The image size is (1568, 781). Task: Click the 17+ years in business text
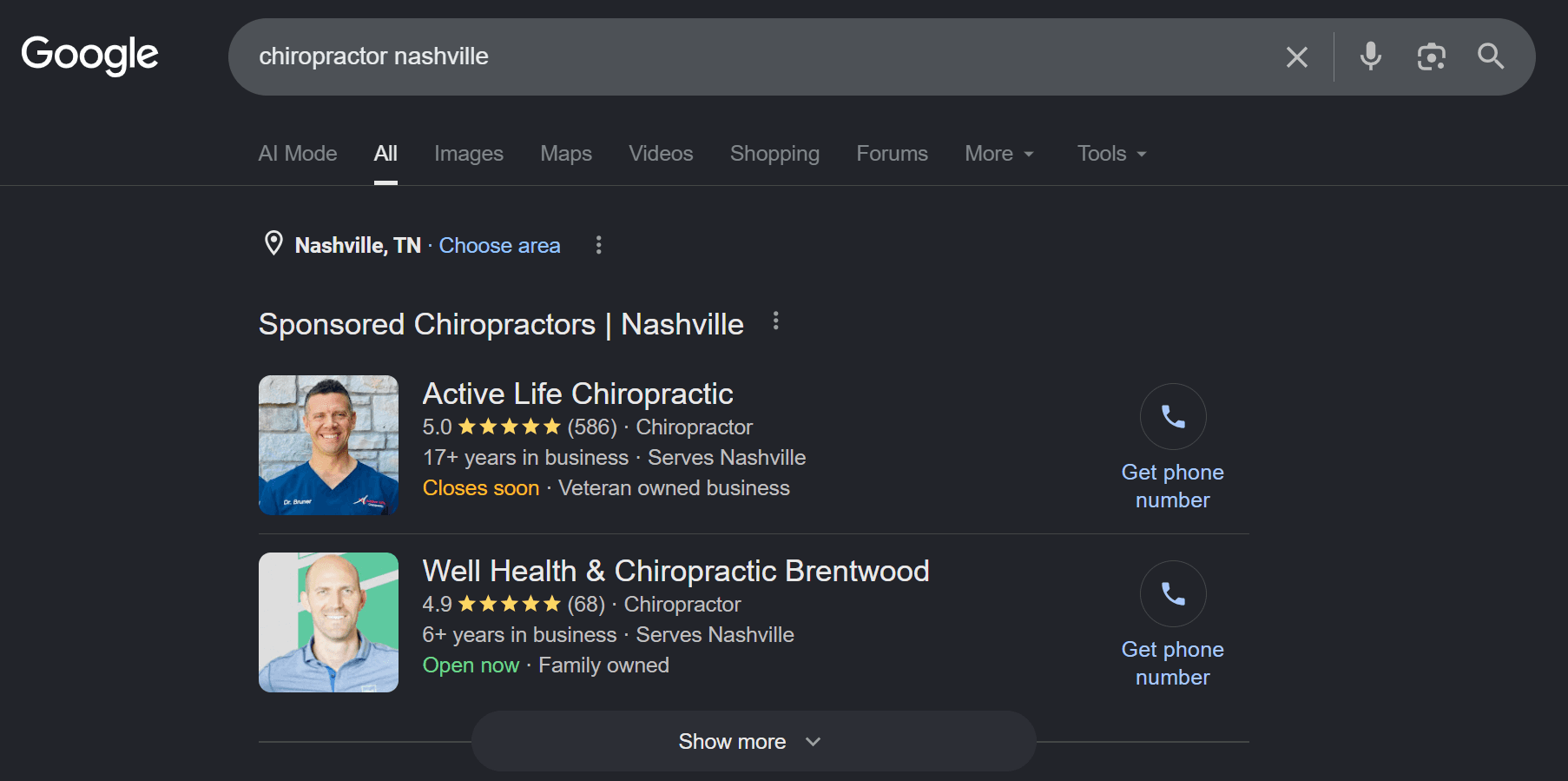click(x=525, y=458)
